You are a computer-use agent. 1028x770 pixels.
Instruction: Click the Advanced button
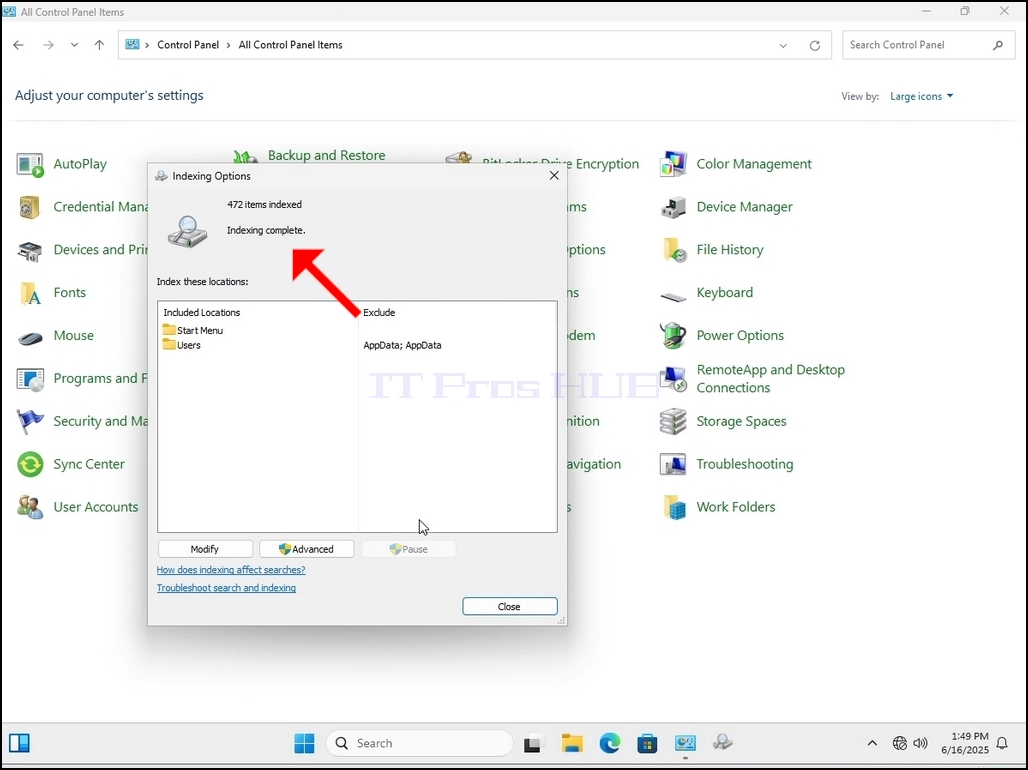pos(307,549)
